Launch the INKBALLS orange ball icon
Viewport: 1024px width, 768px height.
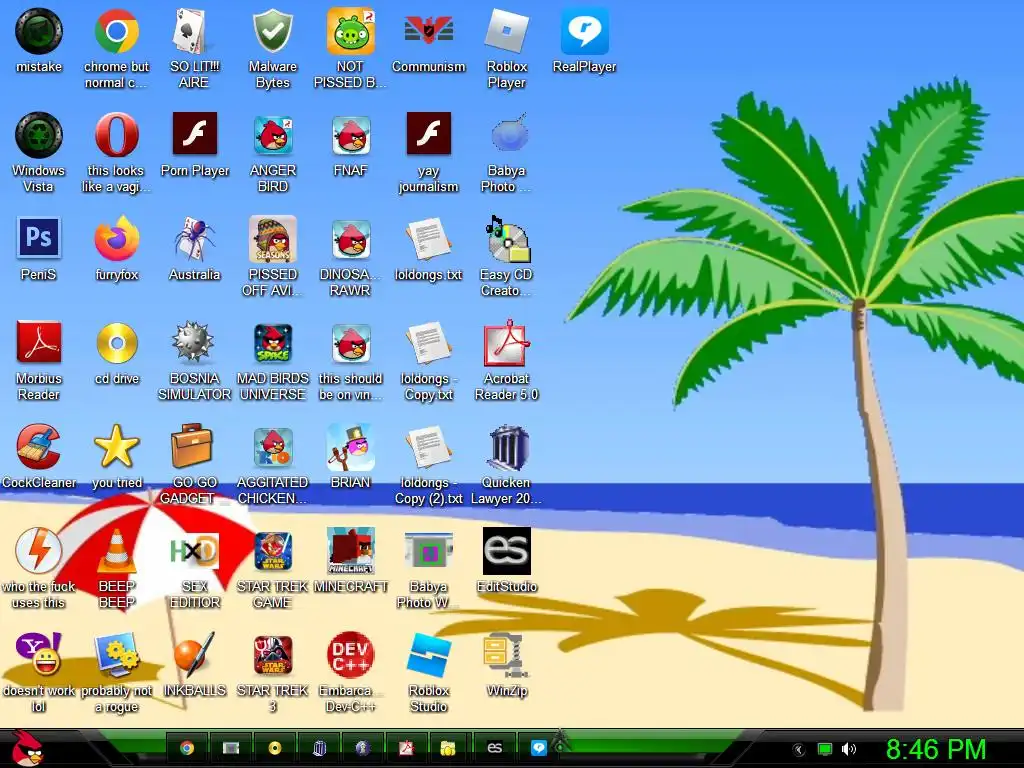194,654
